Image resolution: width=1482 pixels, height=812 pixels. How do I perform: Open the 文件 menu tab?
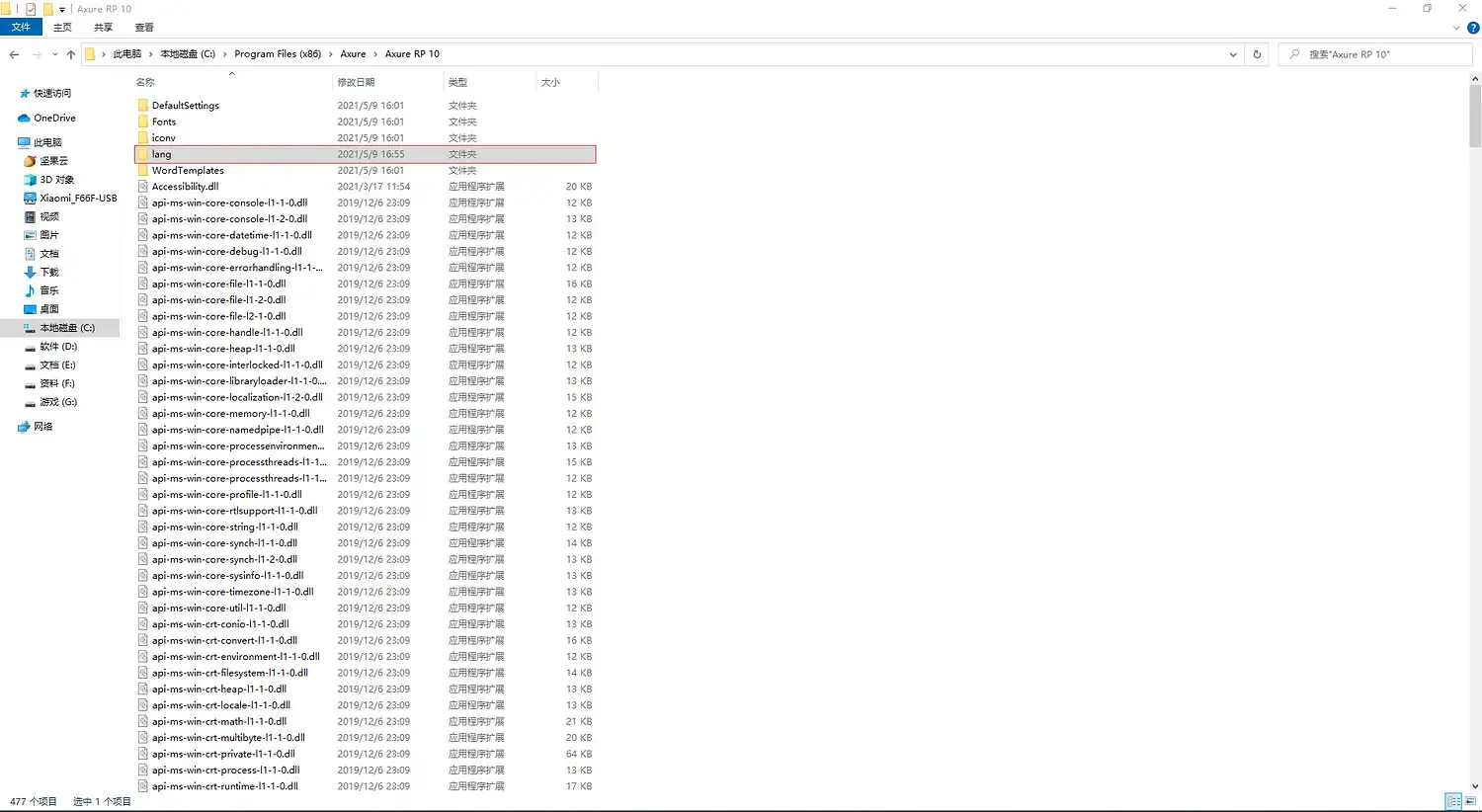[21, 28]
